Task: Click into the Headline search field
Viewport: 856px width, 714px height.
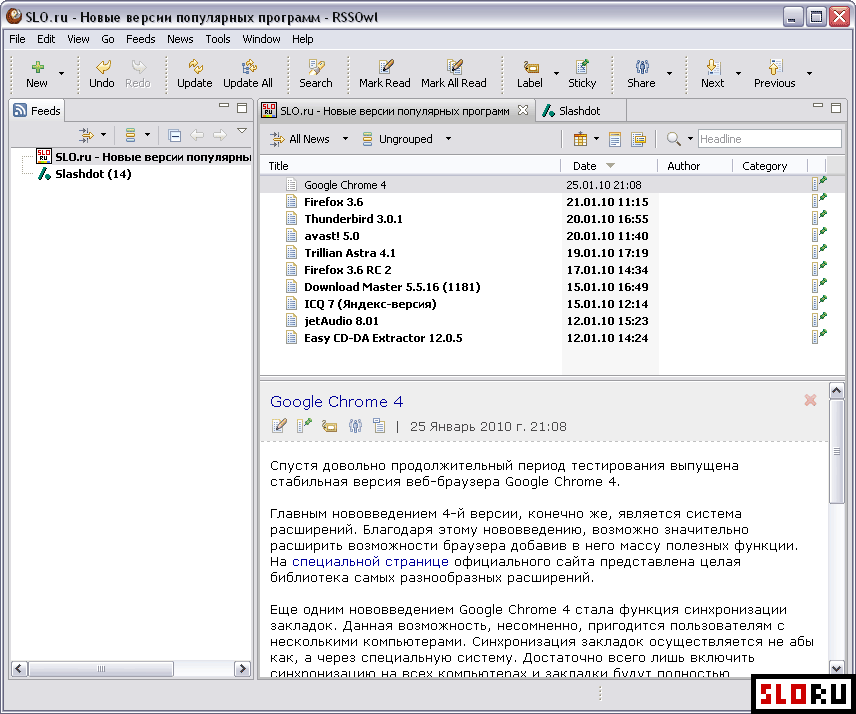Action: 769,139
